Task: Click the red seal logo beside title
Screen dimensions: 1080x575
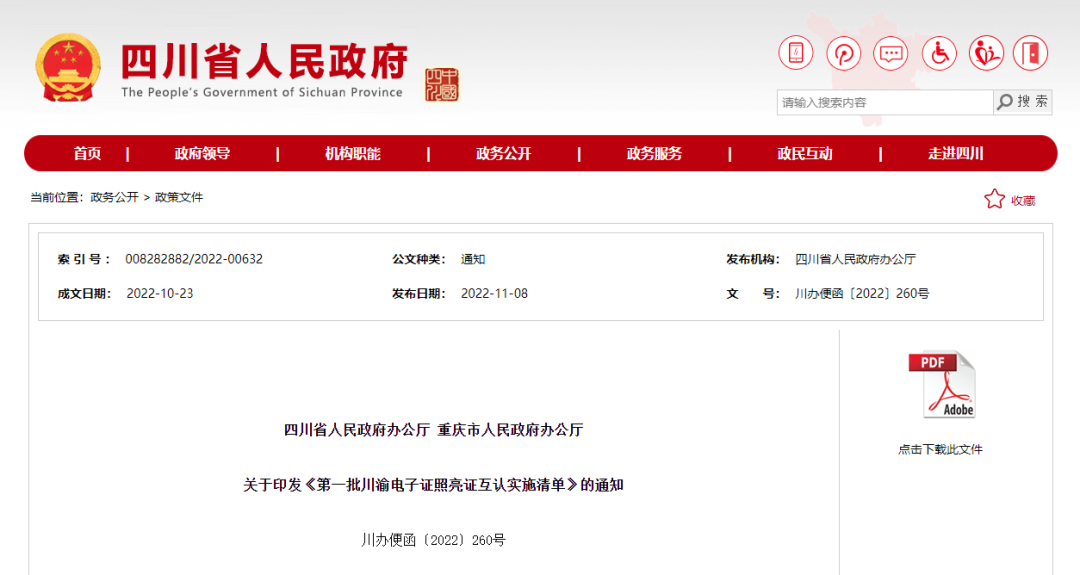Action: (441, 85)
